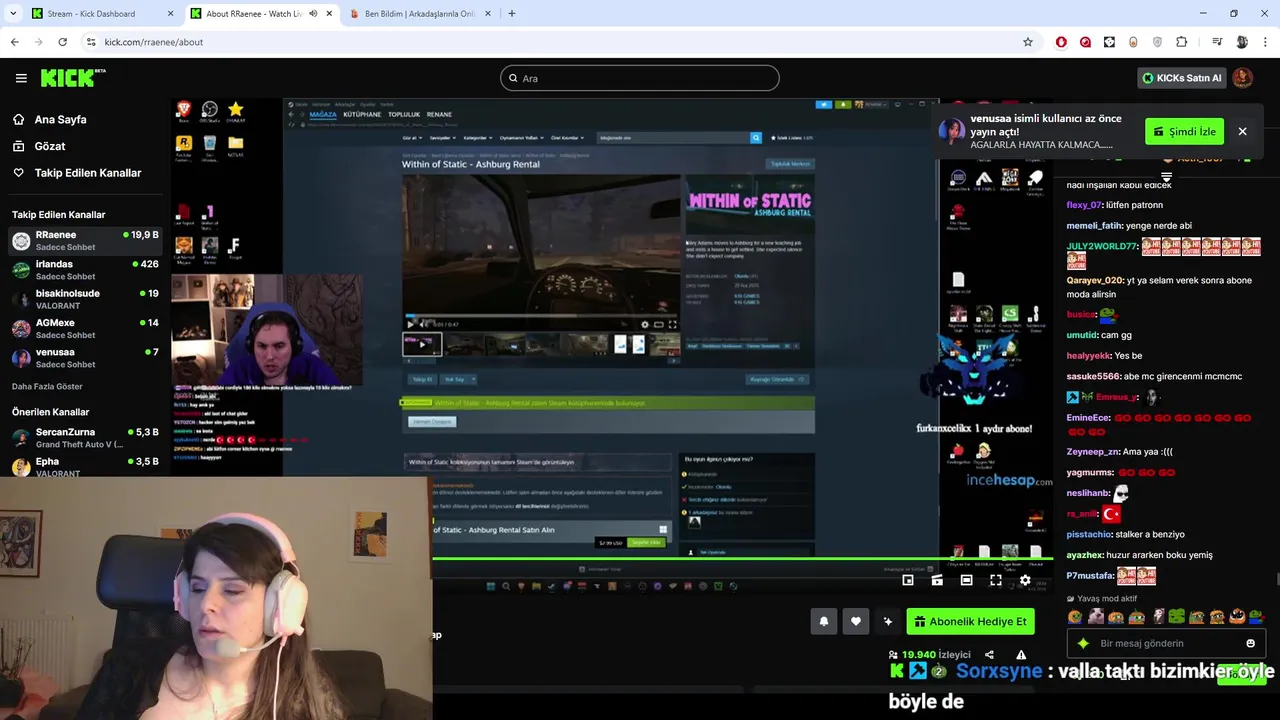1280x720 pixels.
Task: Open the media controls toolbar icon
Action: point(1217,42)
